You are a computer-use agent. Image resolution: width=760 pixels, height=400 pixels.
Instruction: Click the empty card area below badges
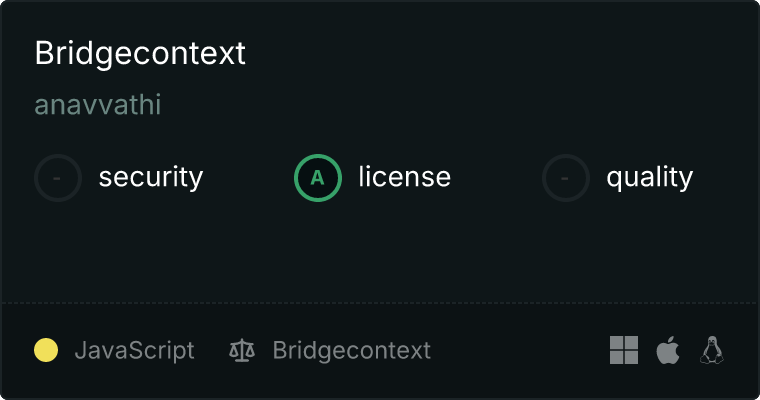[380, 250]
